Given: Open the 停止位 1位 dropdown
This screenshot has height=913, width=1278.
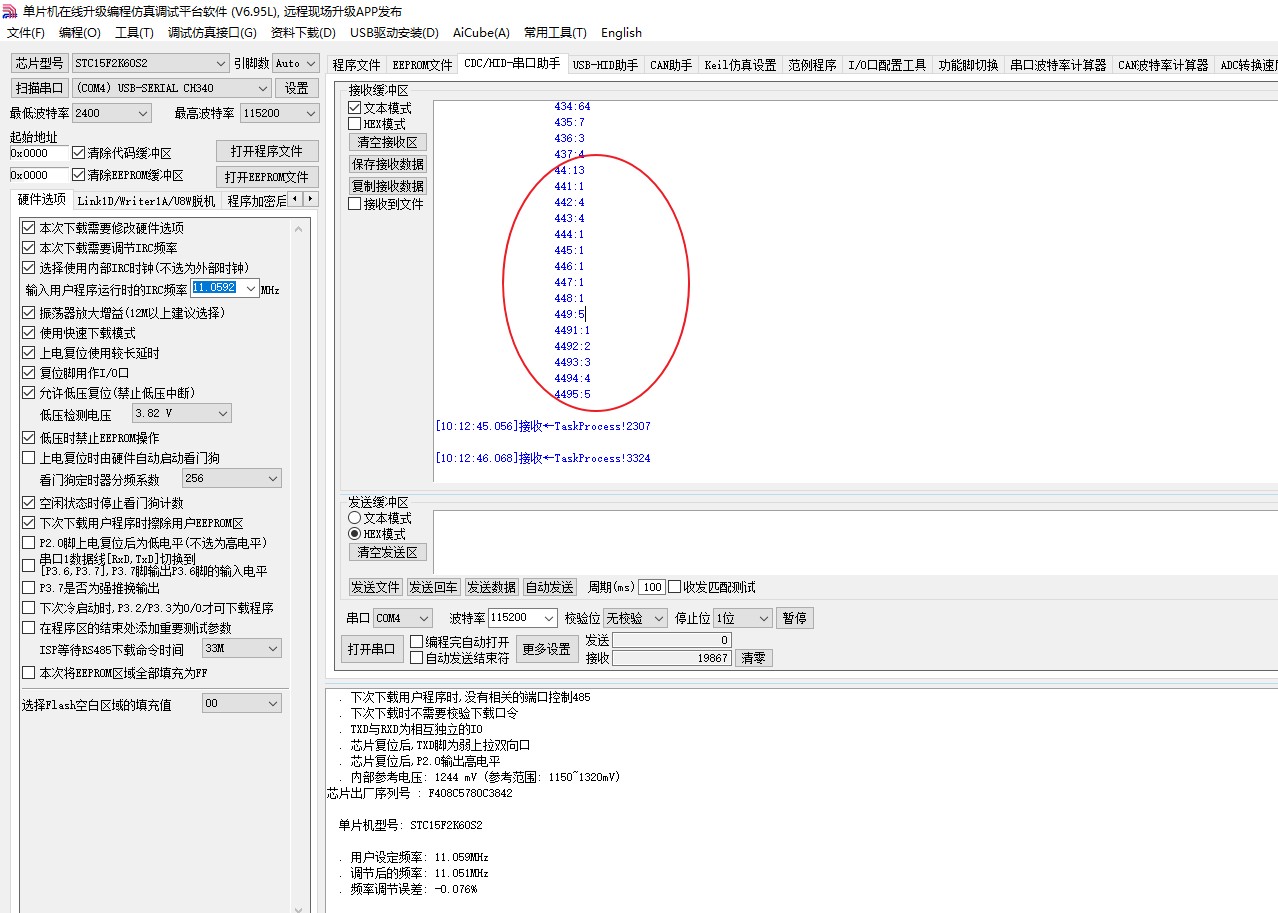Looking at the screenshot, I should click(x=763, y=618).
